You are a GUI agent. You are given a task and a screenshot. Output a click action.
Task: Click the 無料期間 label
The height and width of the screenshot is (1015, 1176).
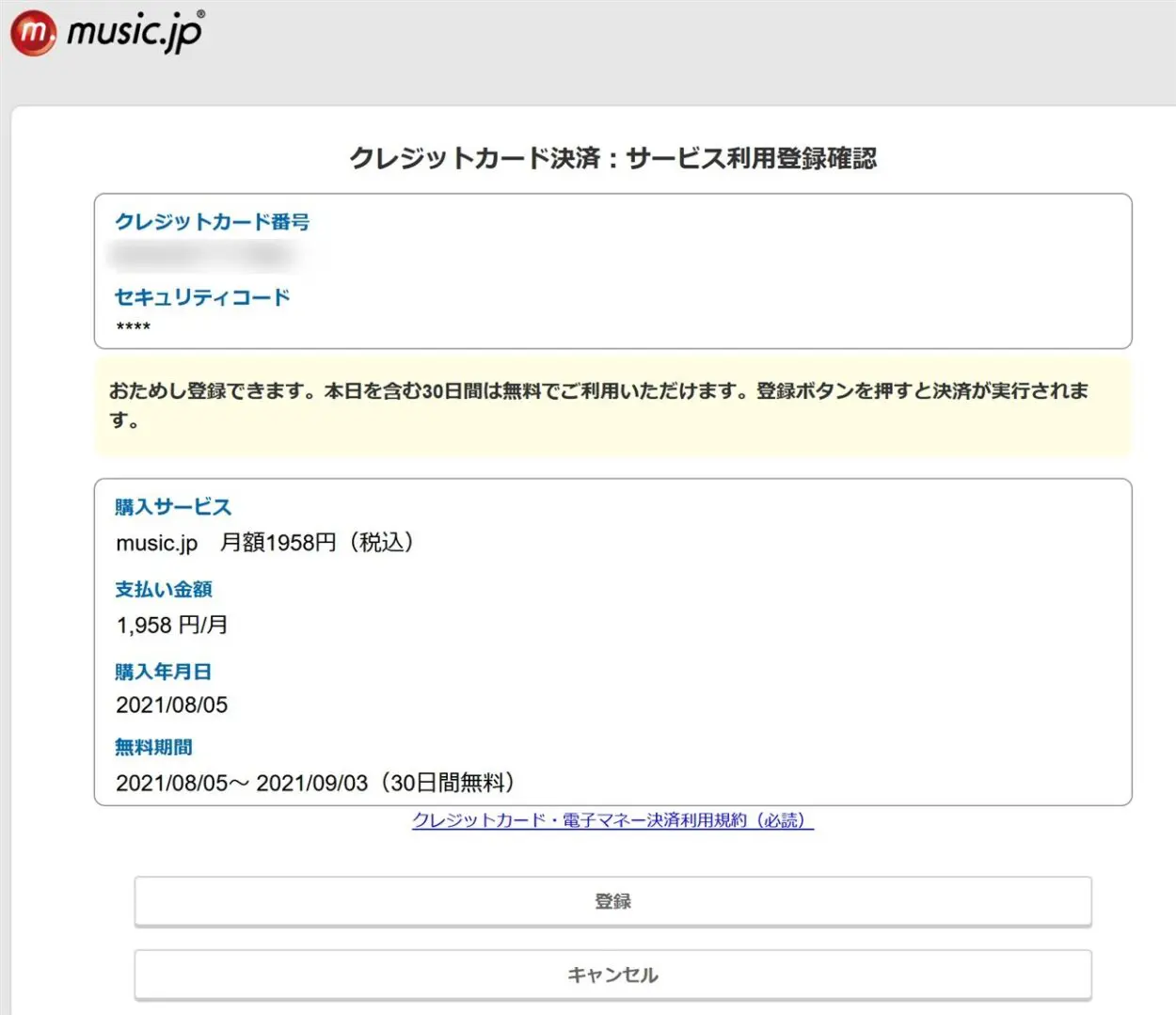tap(153, 747)
